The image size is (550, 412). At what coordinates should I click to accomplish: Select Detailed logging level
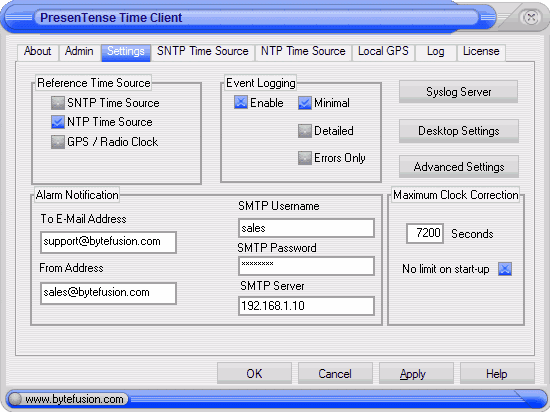pos(304,131)
